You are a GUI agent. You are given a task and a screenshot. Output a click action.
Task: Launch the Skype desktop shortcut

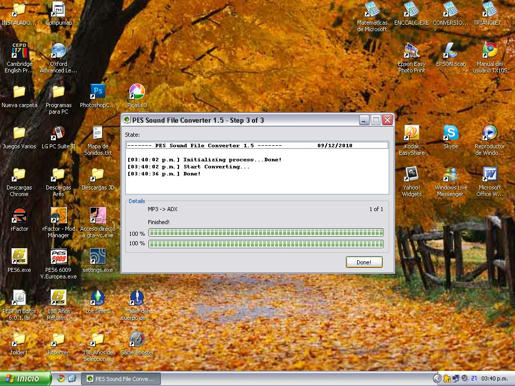coord(450,137)
